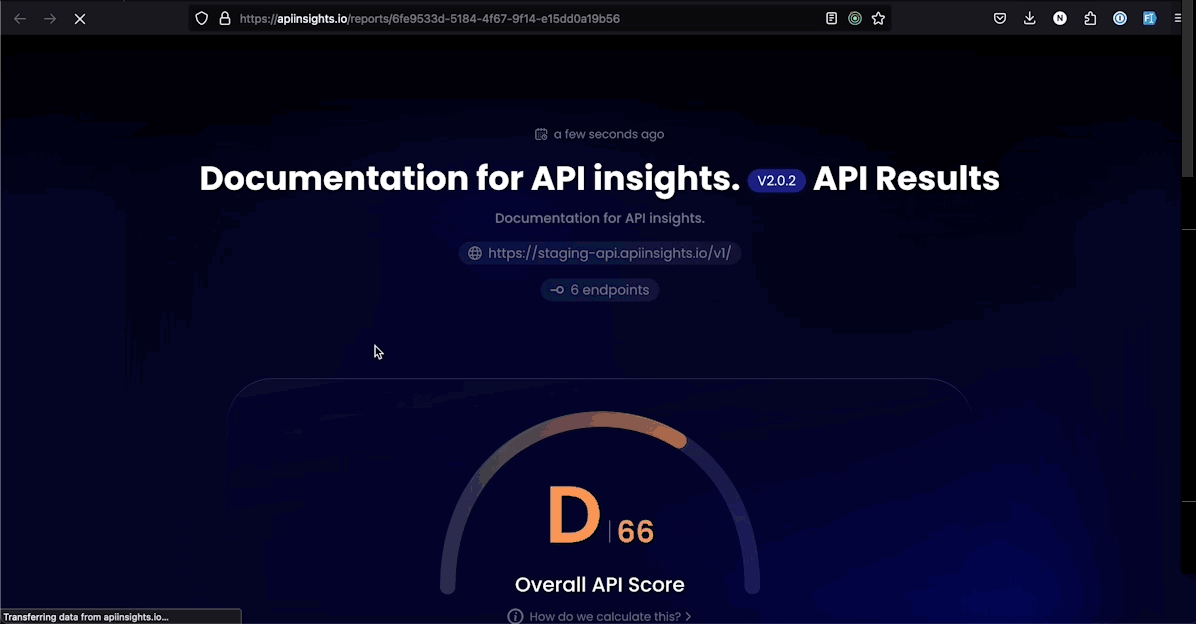Click the 'a few seconds ago' timestamp

pyautogui.click(x=609, y=134)
